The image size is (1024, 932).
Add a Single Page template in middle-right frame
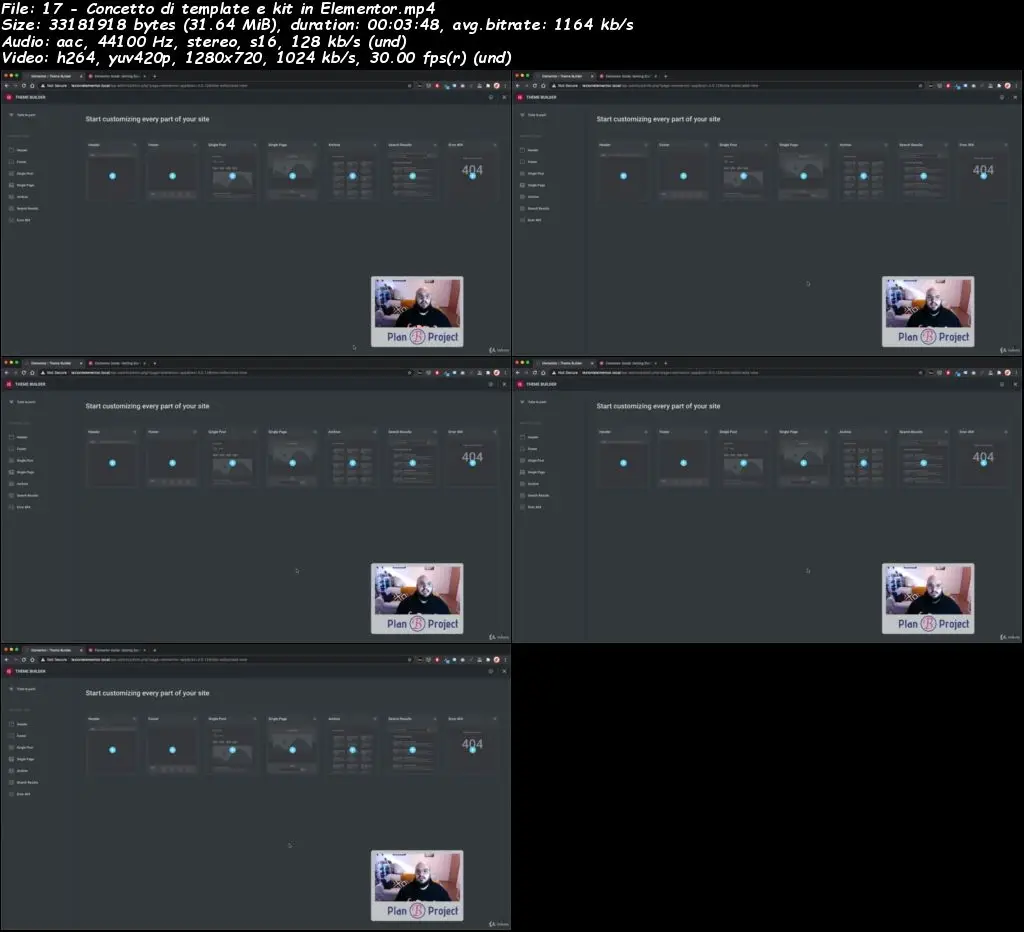coord(803,462)
